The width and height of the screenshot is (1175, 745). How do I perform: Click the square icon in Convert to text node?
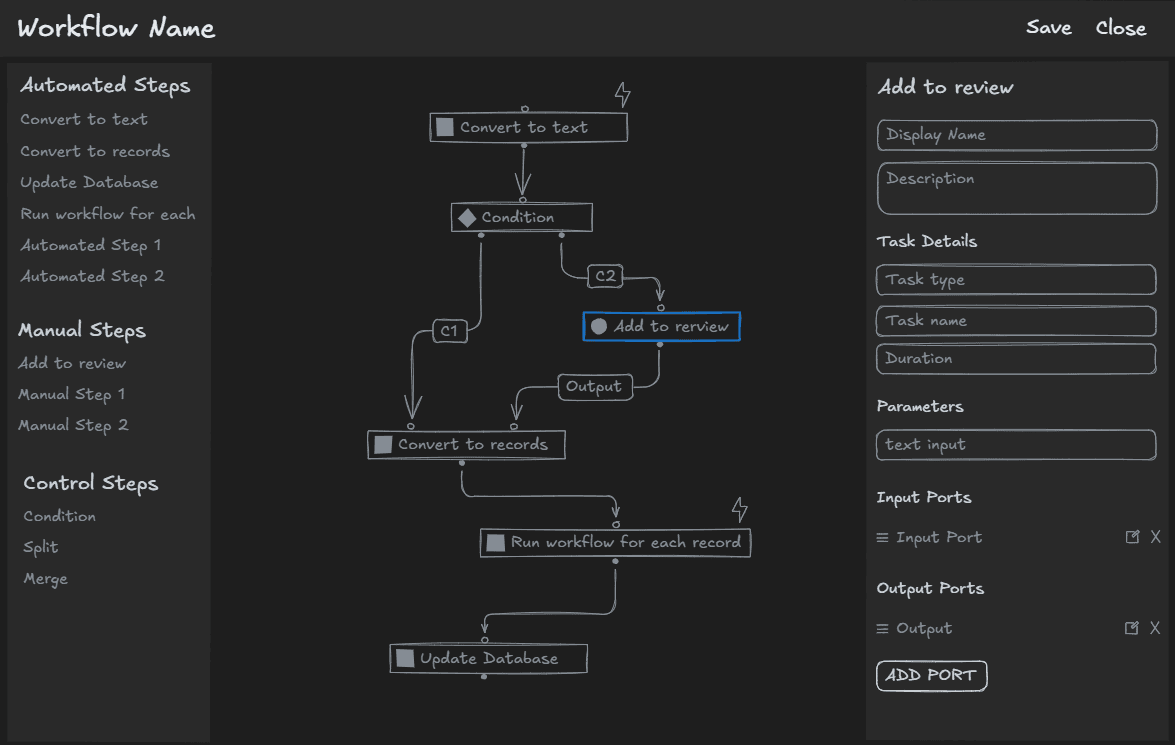pyautogui.click(x=444, y=126)
